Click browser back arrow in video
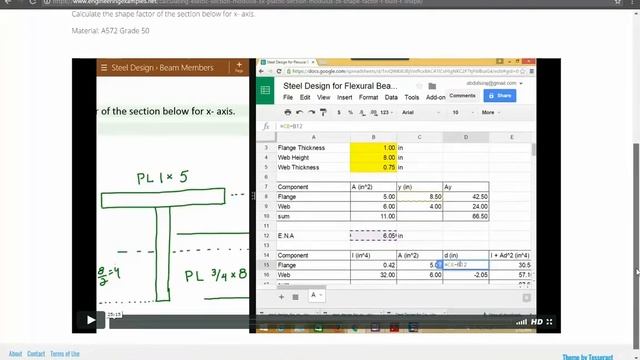Screen dimensions: 640x360 pyautogui.click(x=262, y=71)
